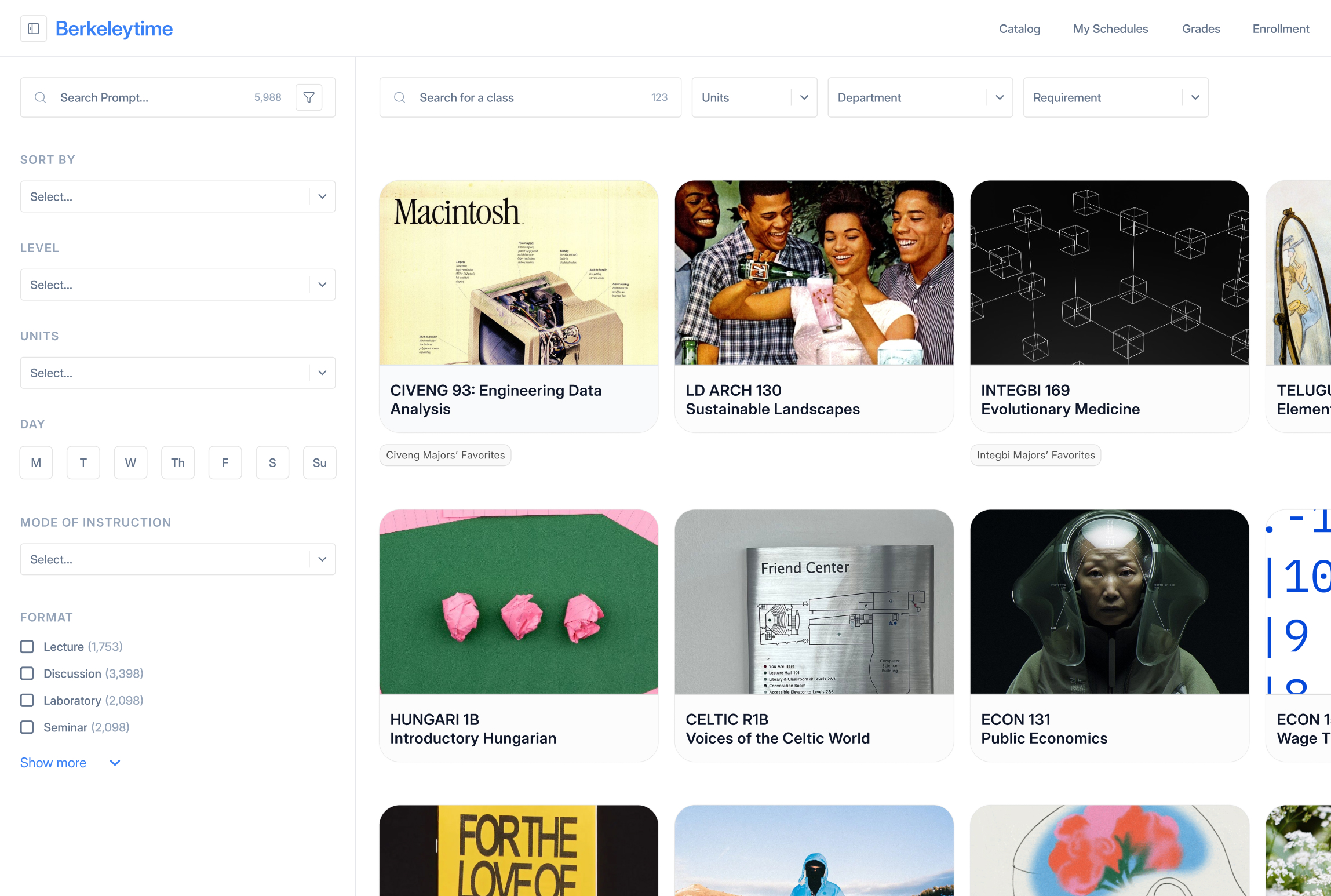
Task: Open the blue hooded figure card
Action: [x=814, y=850]
